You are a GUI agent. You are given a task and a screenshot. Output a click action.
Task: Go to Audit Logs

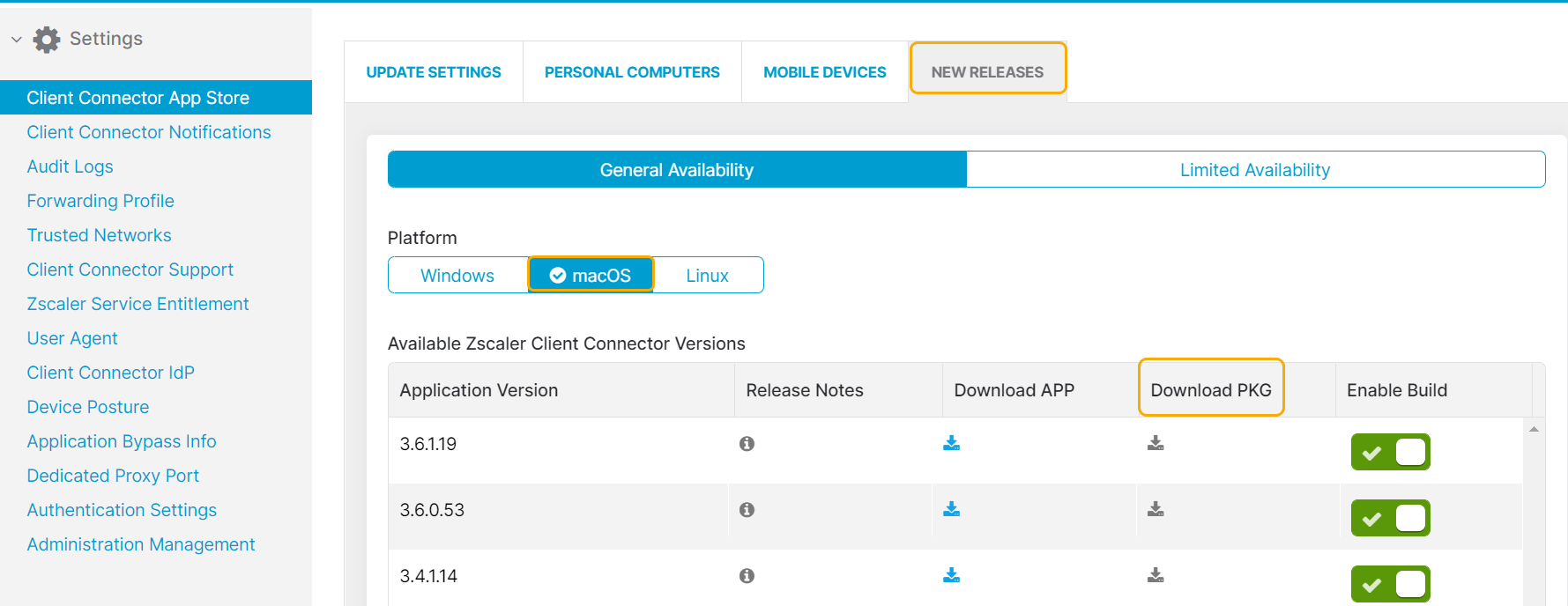coord(71,166)
